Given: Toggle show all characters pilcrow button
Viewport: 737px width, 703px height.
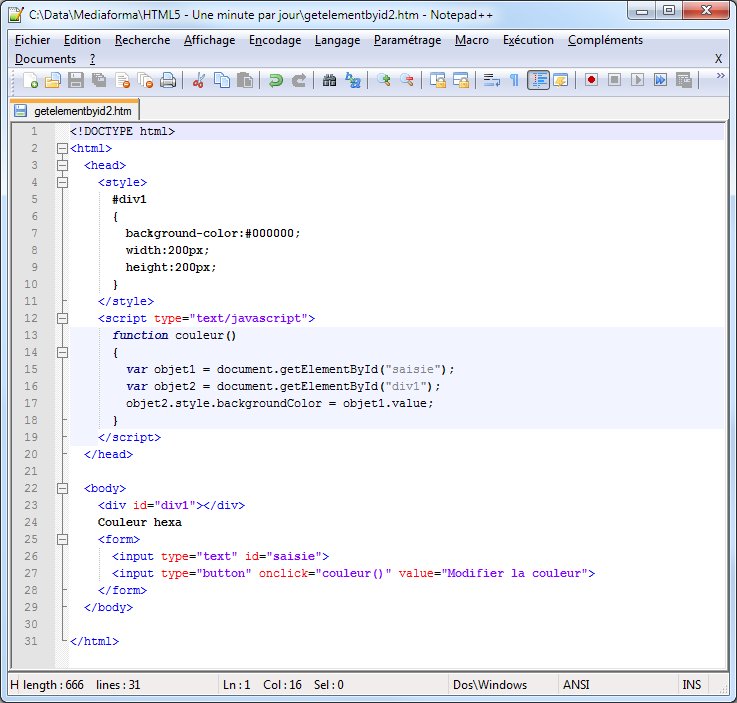Looking at the screenshot, I should (514, 81).
